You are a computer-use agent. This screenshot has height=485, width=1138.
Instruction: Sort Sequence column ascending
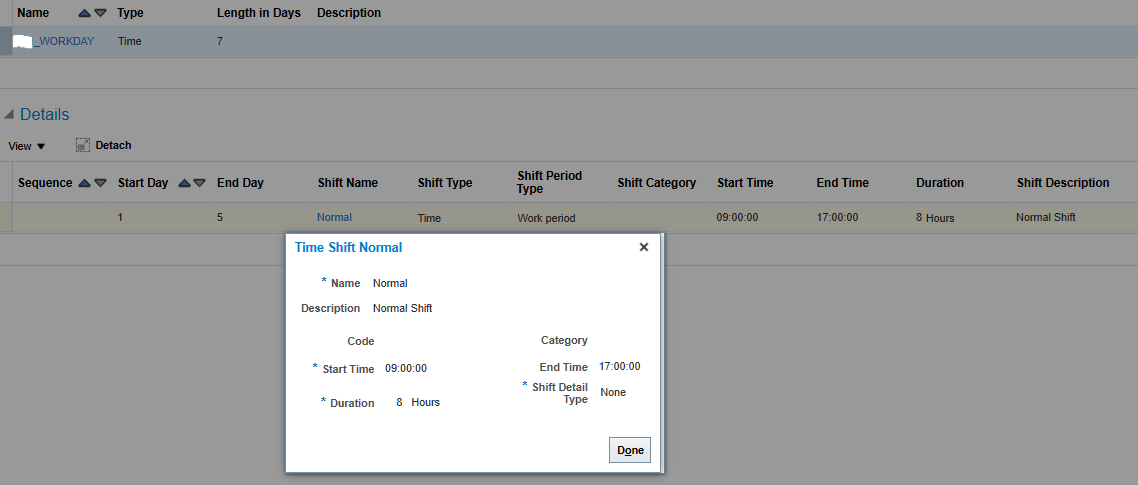[x=85, y=183]
